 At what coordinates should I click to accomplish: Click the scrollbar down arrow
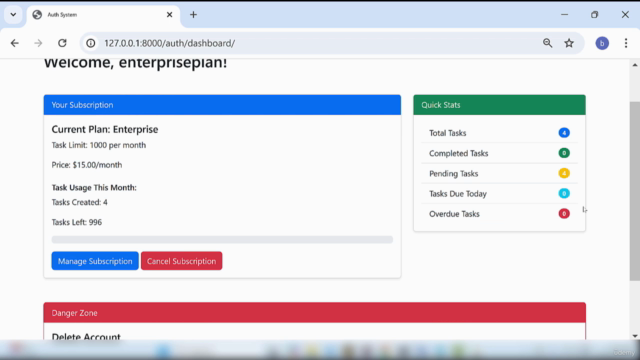point(635,336)
